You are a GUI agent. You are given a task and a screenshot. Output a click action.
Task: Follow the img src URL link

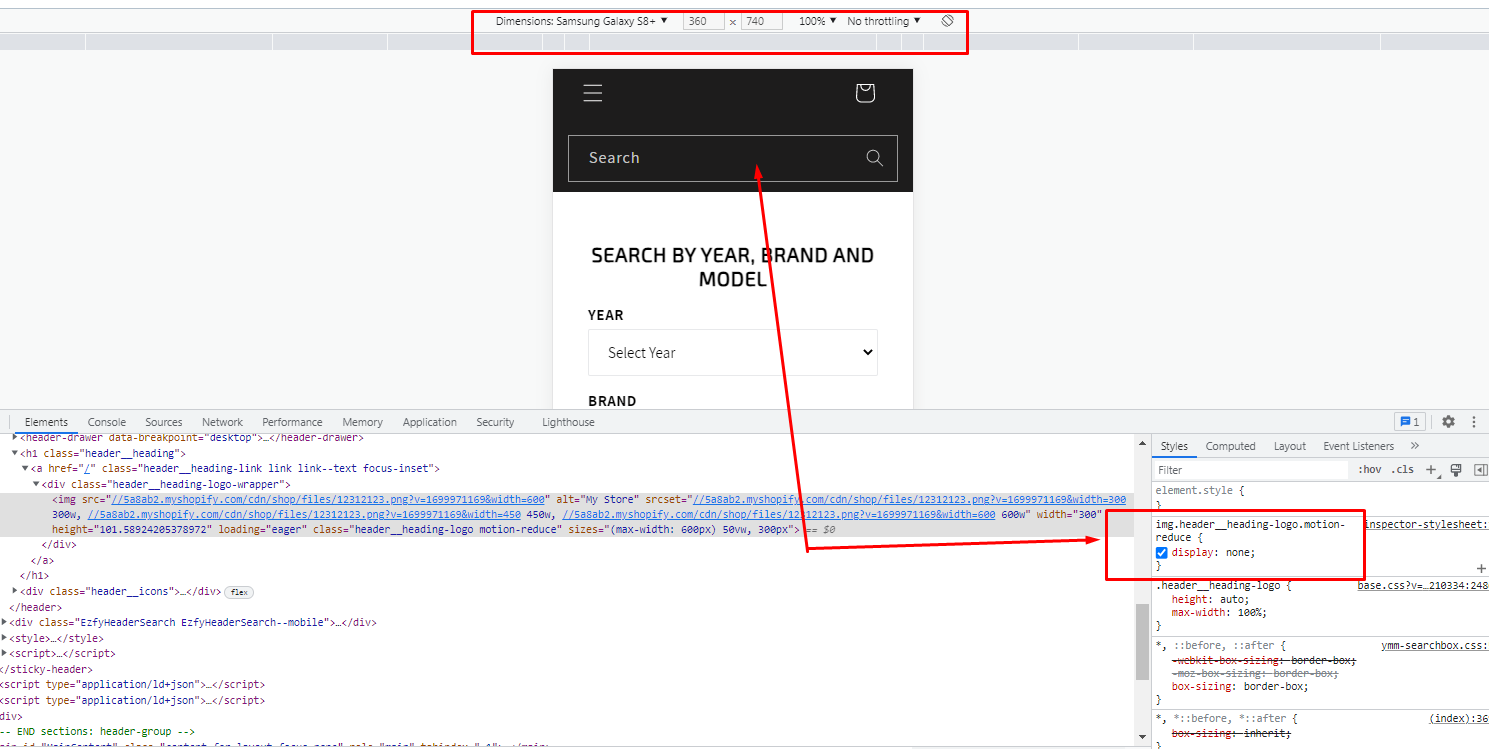pyautogui.click(x=330, y=499)
